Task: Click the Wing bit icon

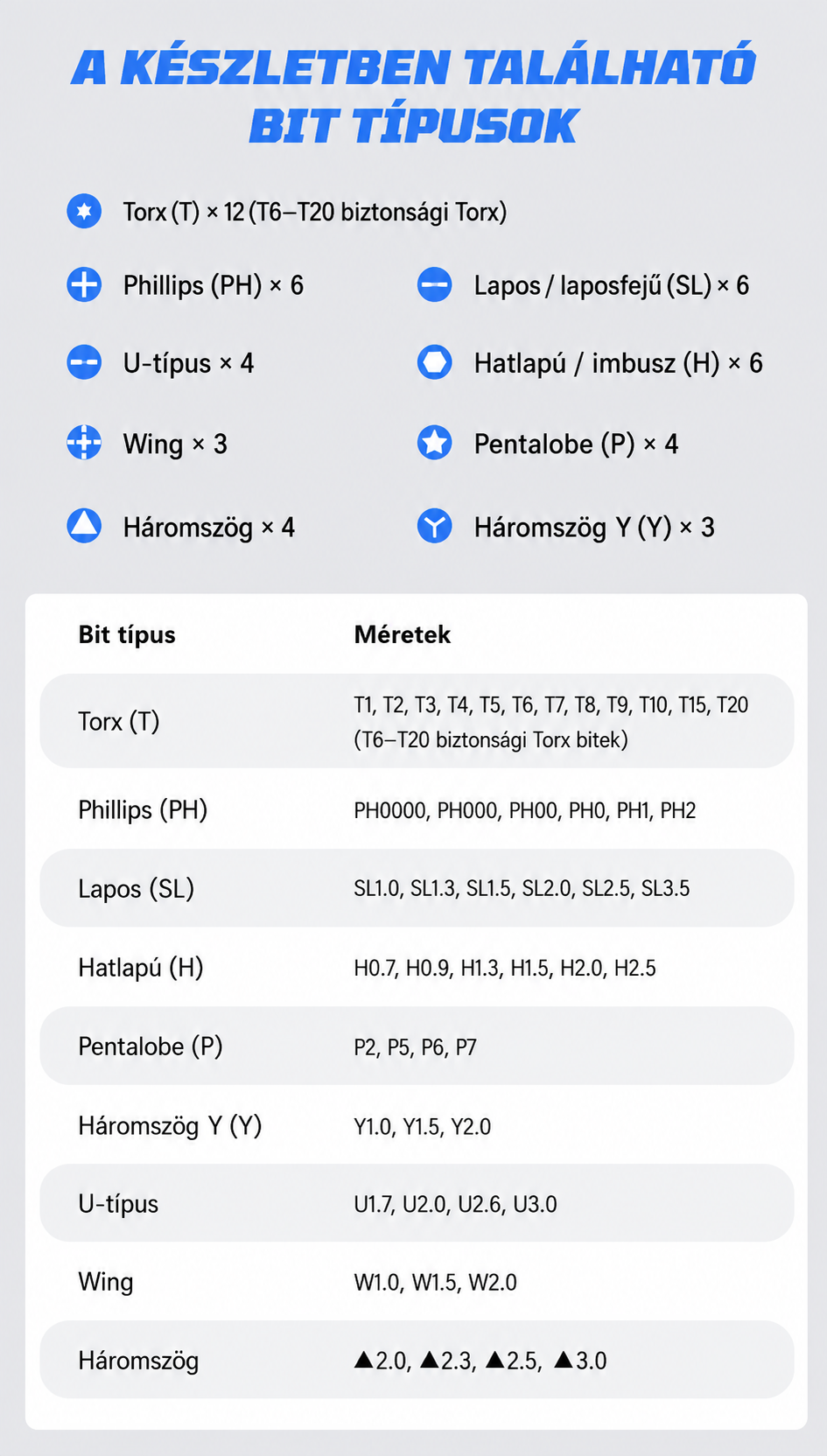Action: [84, 443]
